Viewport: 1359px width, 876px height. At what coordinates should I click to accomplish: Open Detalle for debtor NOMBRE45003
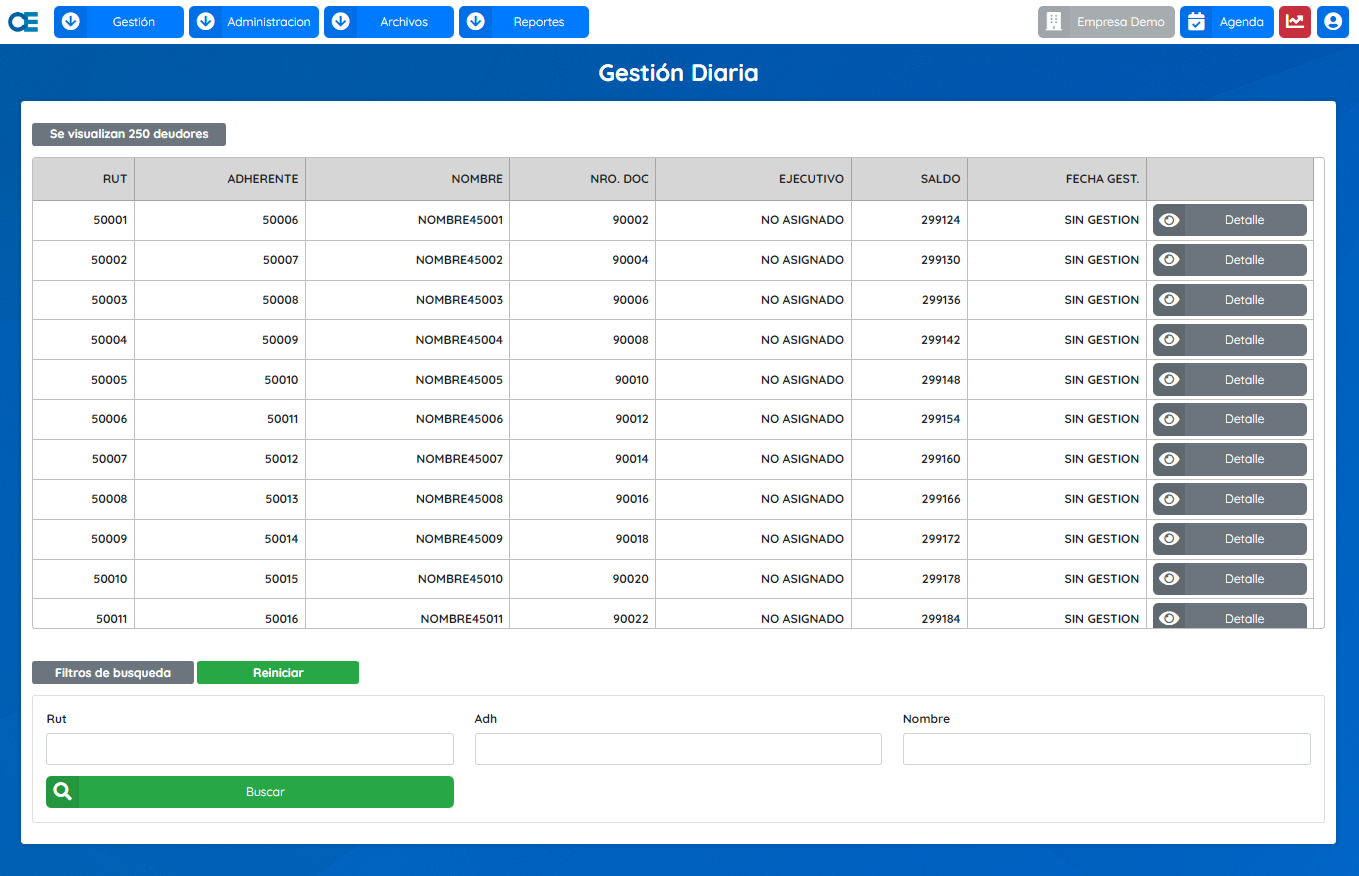click(x=1244, y=300)
